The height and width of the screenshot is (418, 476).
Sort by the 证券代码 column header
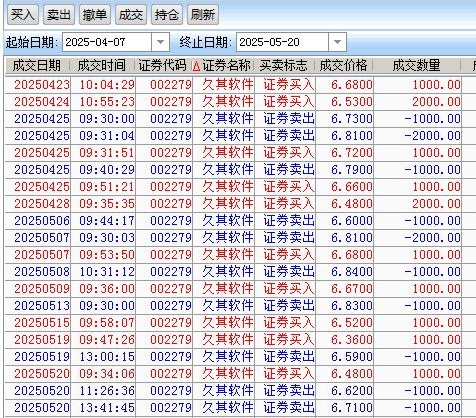(162, 66)
